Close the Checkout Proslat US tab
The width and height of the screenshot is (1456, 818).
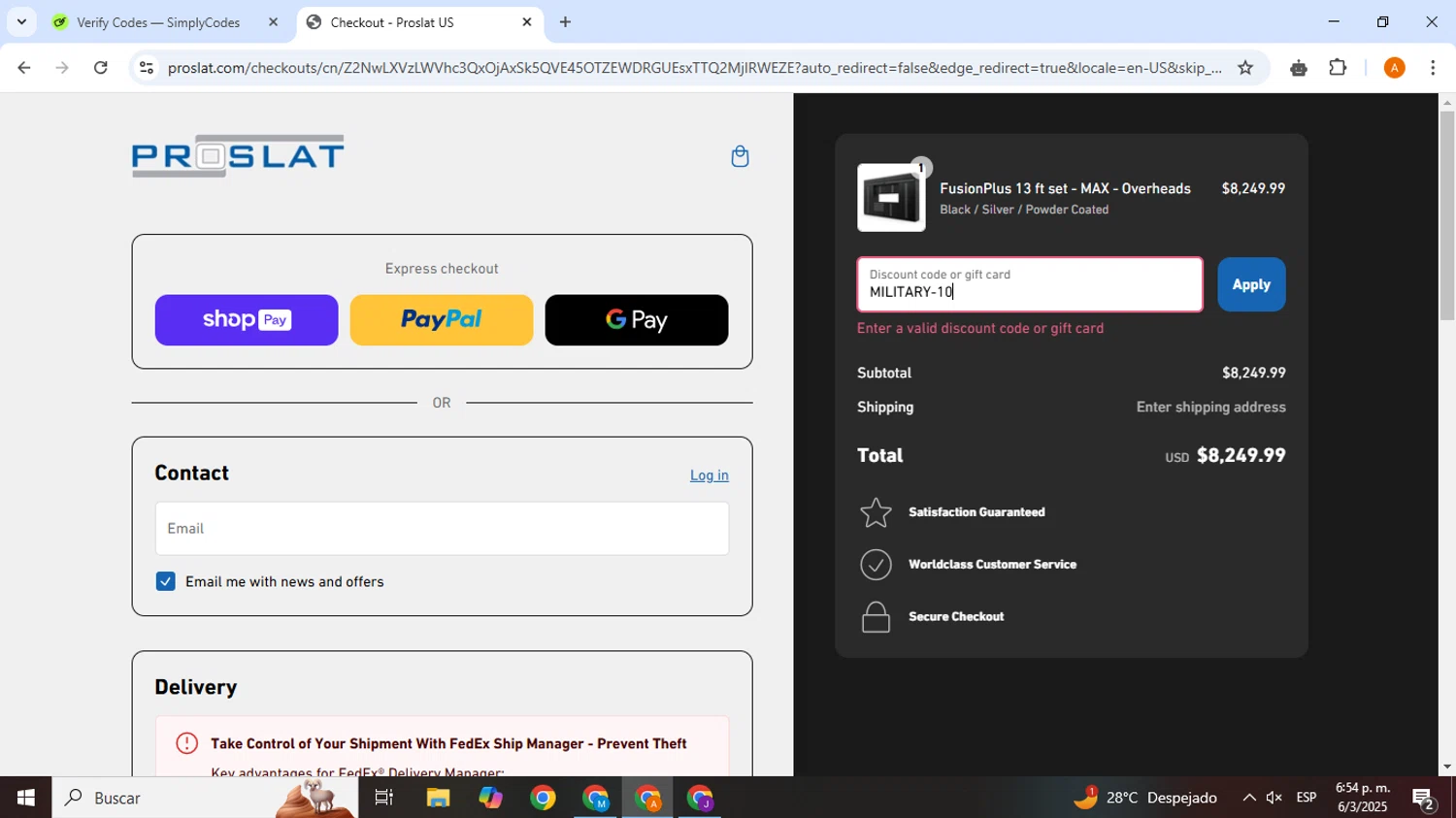click(x=527, y=21)
